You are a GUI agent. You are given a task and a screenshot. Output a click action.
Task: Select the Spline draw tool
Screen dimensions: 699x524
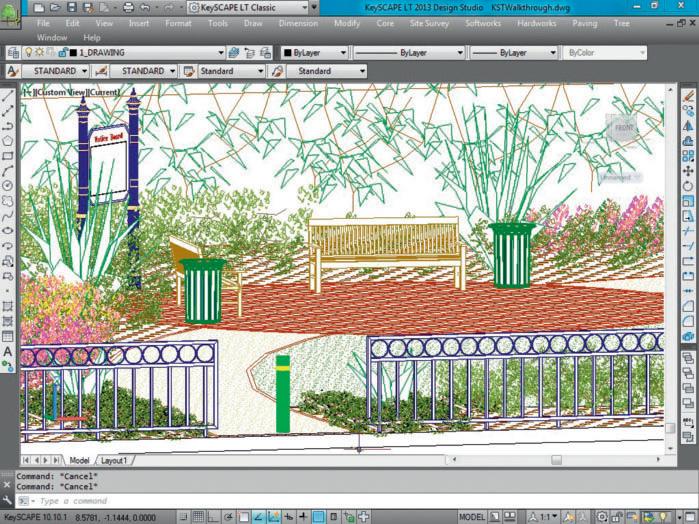coord(8,216)
